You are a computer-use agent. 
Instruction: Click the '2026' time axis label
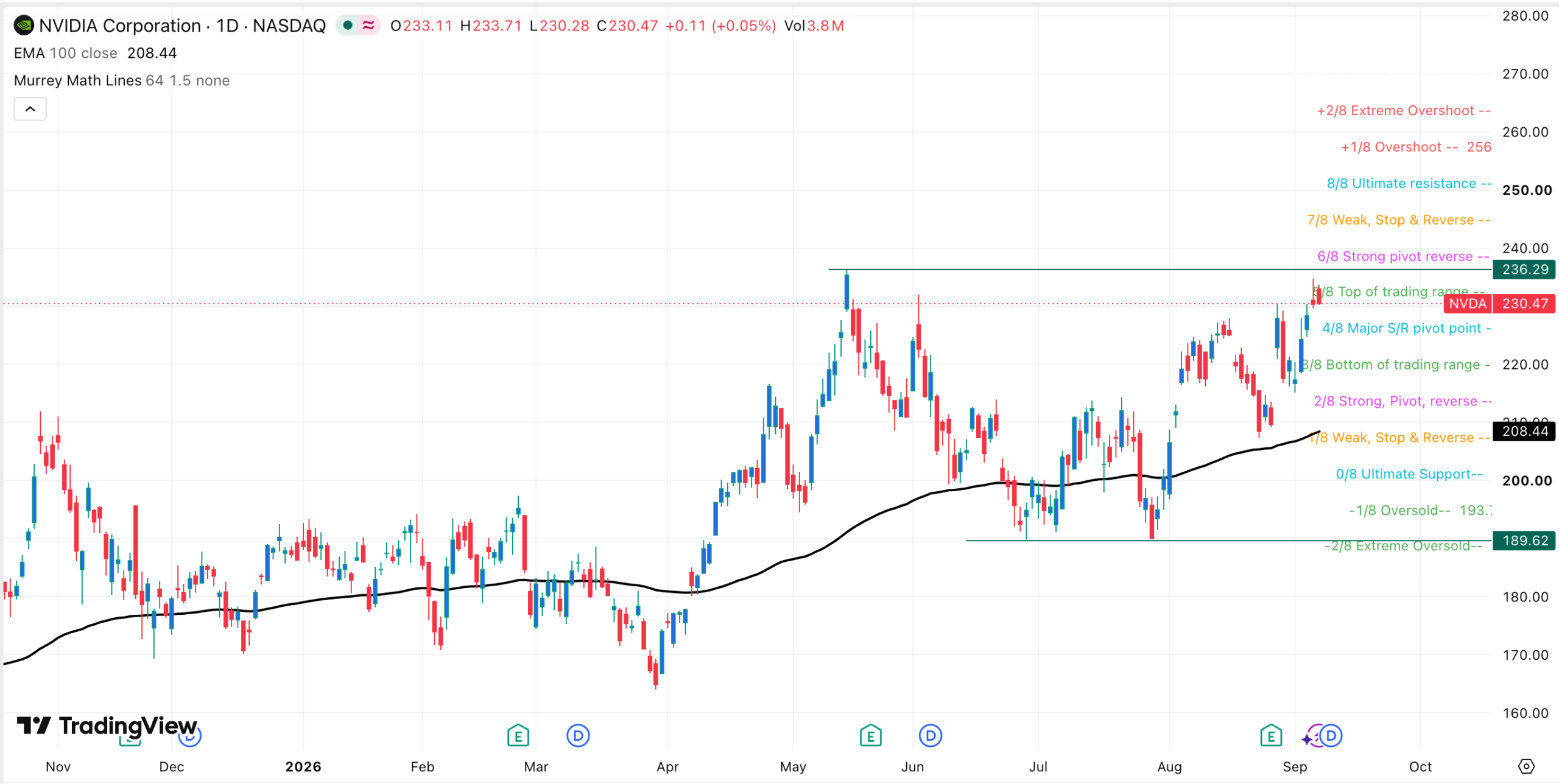(x=303, y=766)
